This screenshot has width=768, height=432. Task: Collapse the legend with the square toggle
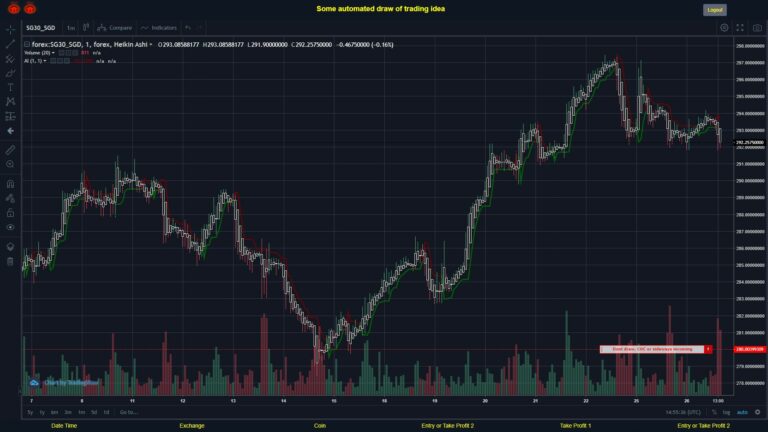point(27,45)
